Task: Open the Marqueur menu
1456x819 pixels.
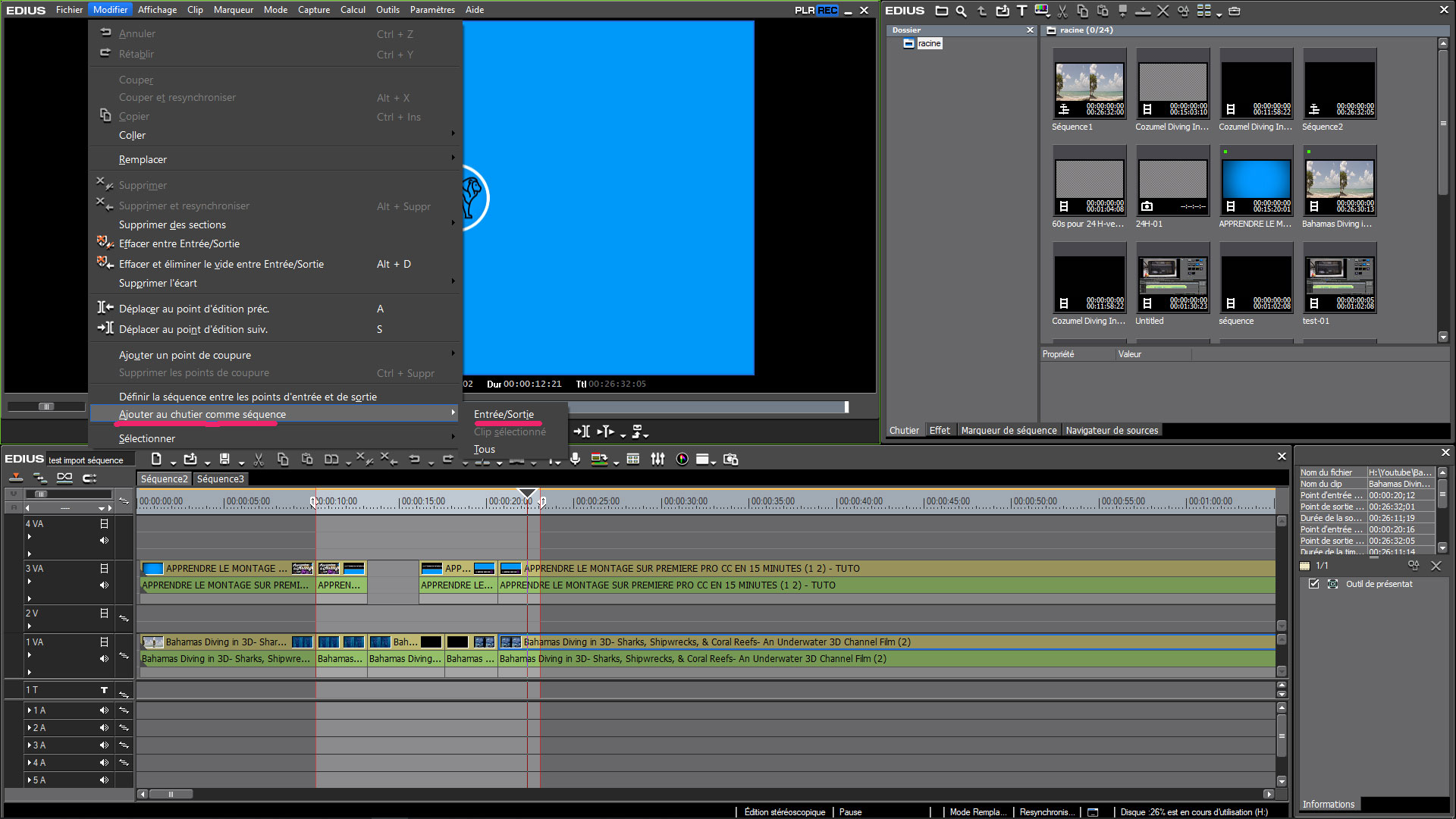Action: [234, 10]
